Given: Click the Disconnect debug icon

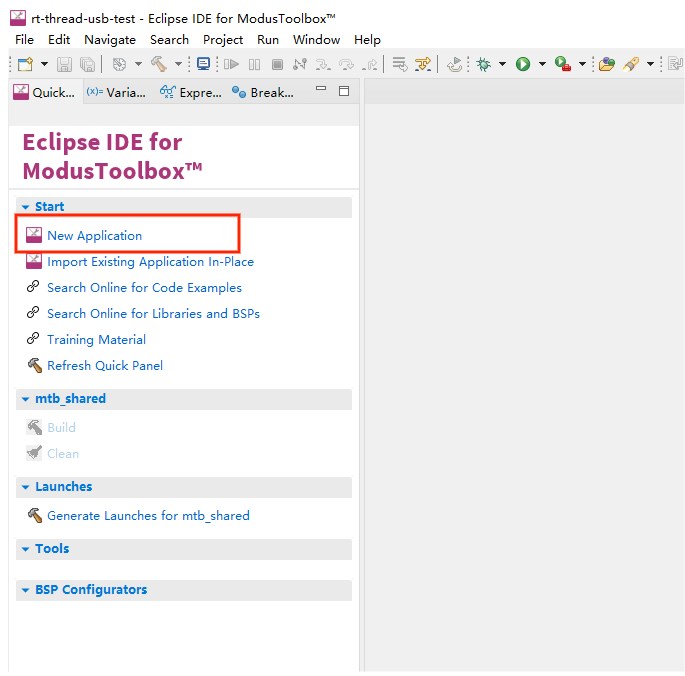Looking at the screenshot, I should coord(300,64).
